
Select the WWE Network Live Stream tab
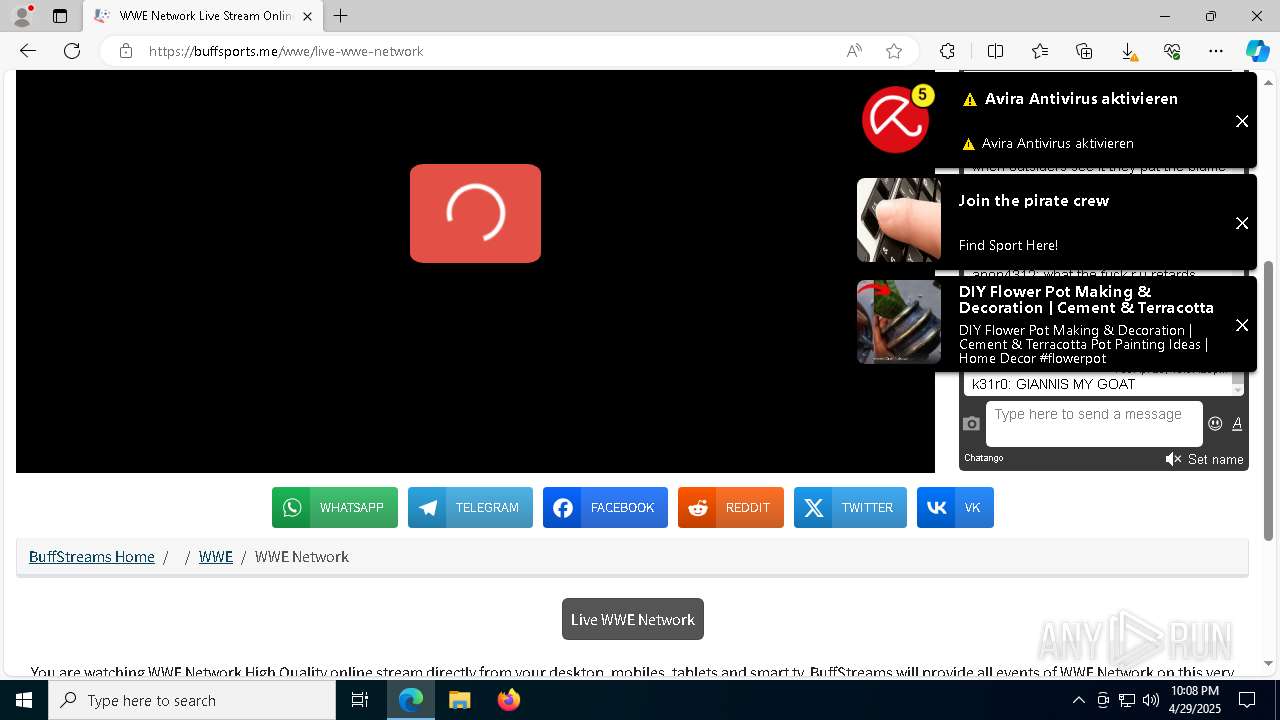point(202,16)
